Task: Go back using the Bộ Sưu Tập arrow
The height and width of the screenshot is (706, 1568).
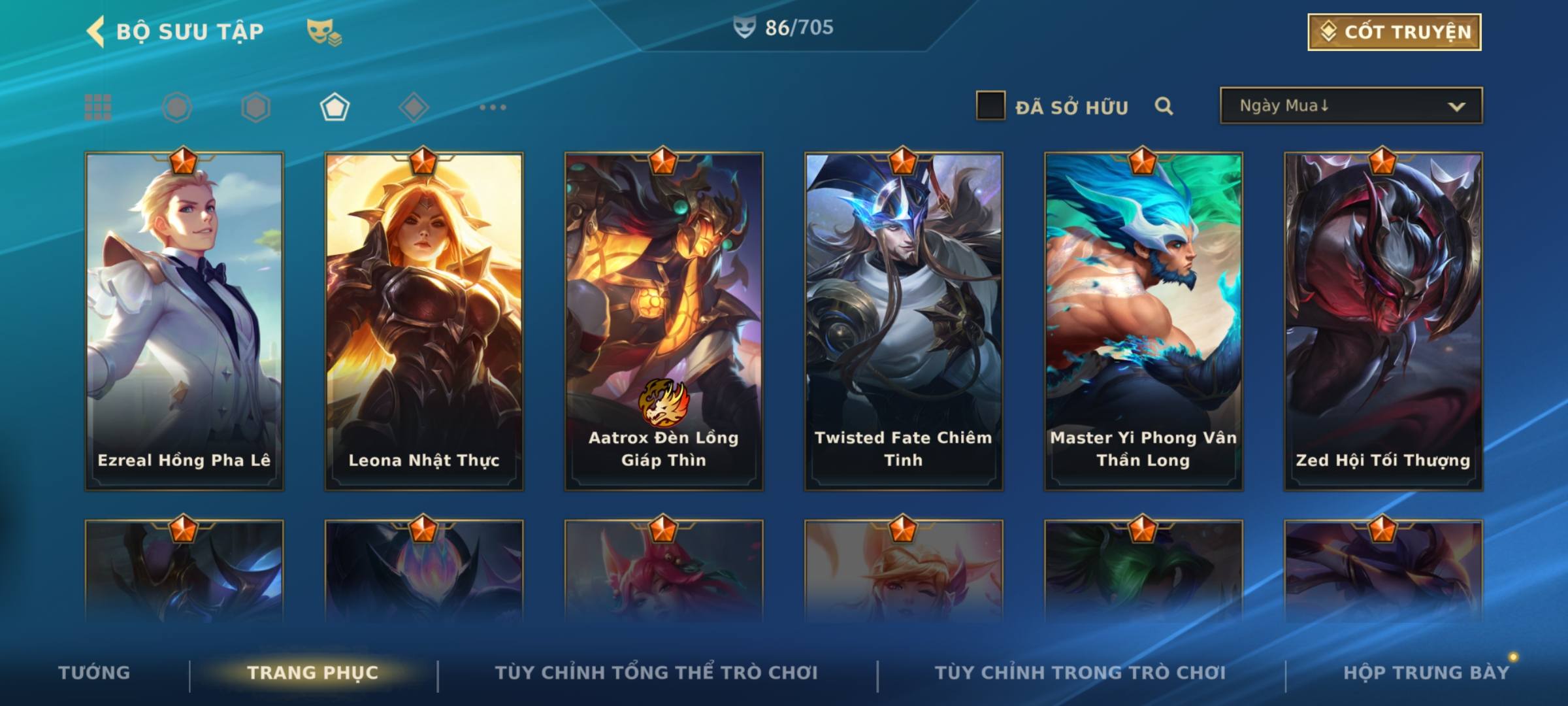Action: (95, 31)
